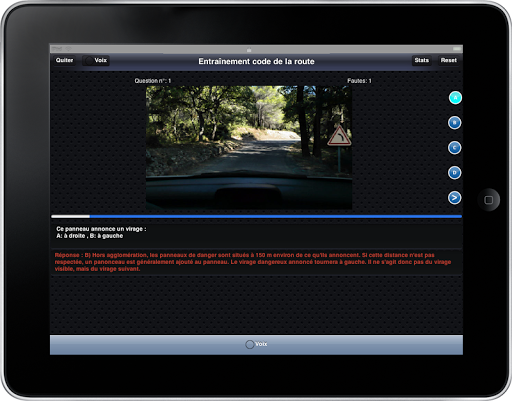Click the red Réponse explanation text

point(253,262)
